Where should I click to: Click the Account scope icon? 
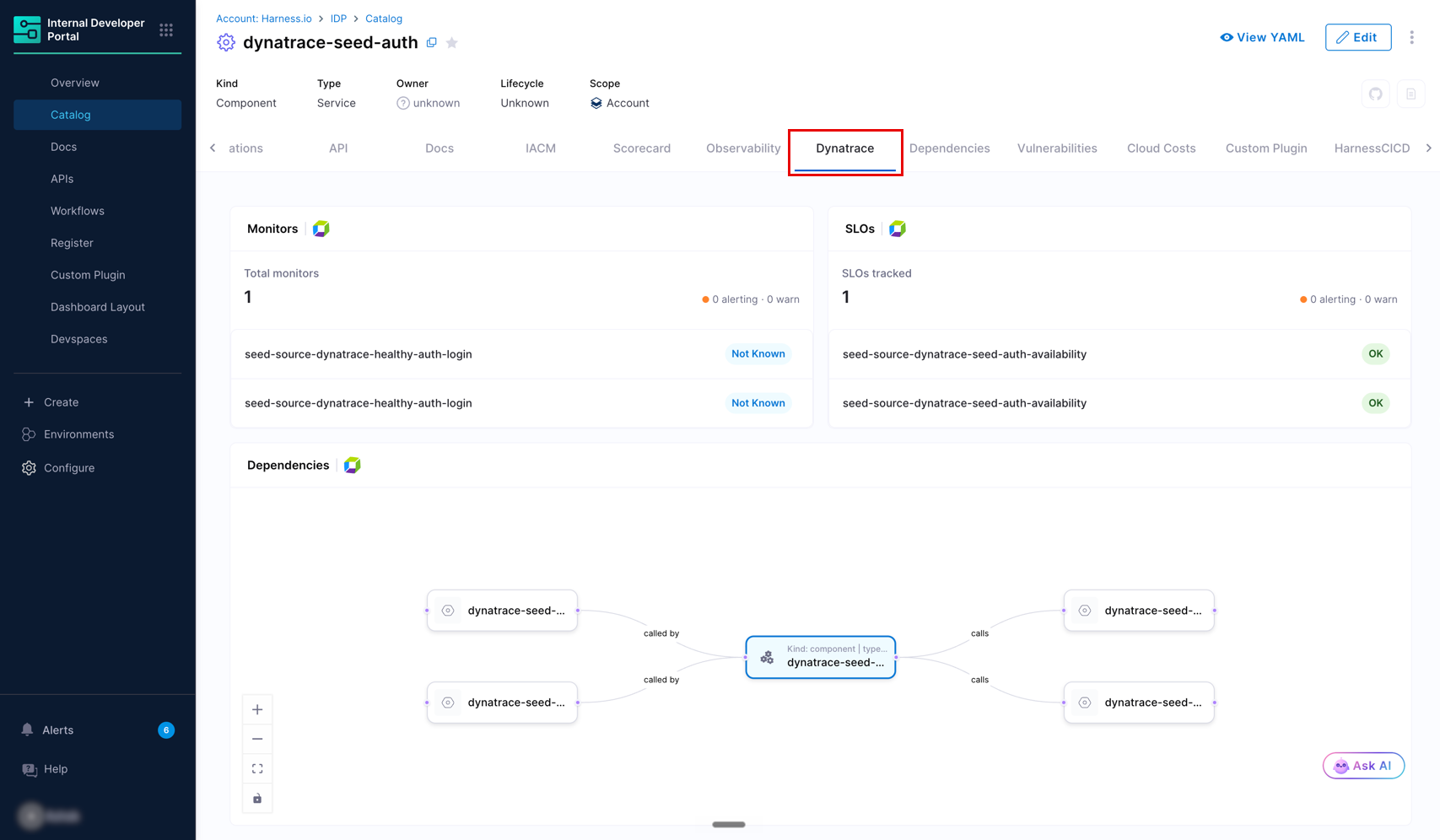[596, 103]
